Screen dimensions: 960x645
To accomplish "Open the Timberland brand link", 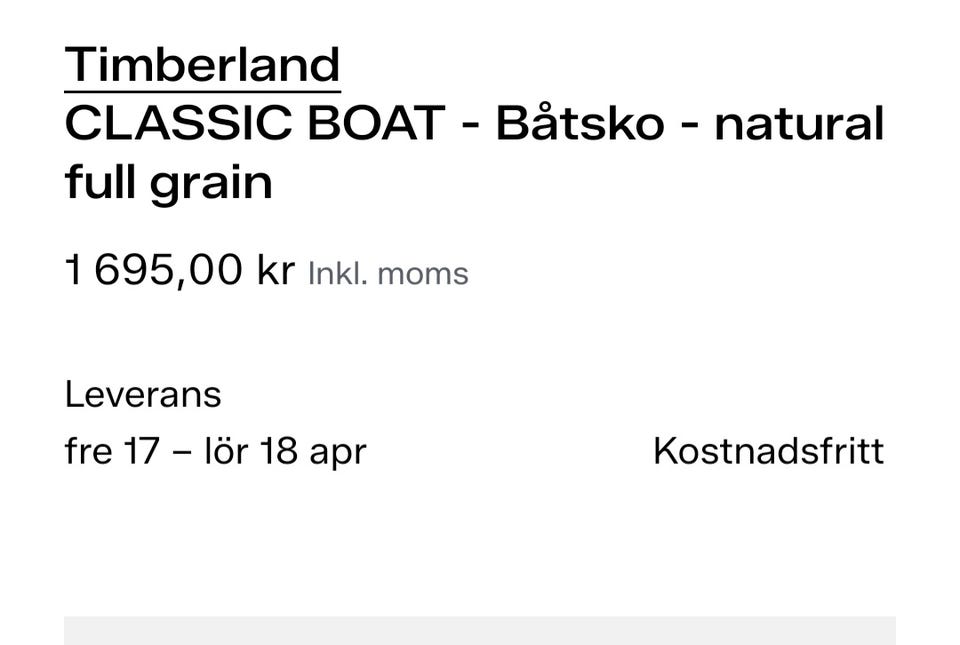I will 202,65.
